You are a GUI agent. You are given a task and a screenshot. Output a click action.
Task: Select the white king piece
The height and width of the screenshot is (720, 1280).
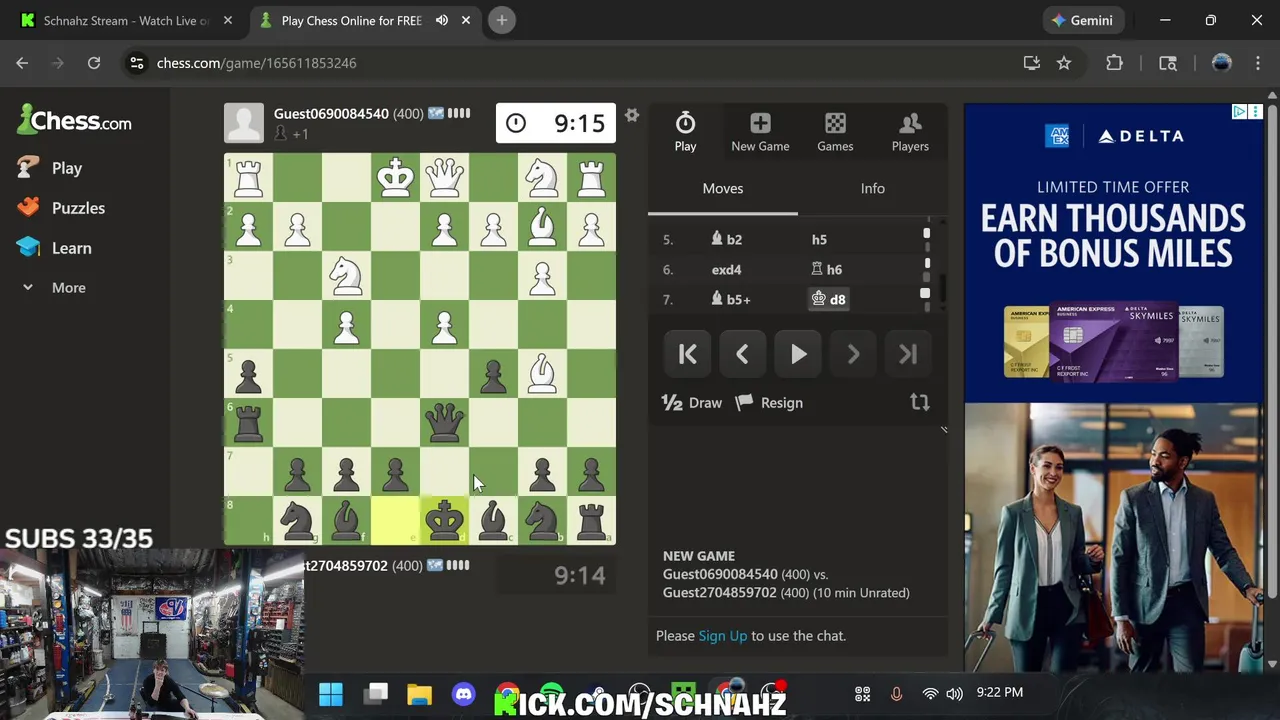click(x=396, y=178)
